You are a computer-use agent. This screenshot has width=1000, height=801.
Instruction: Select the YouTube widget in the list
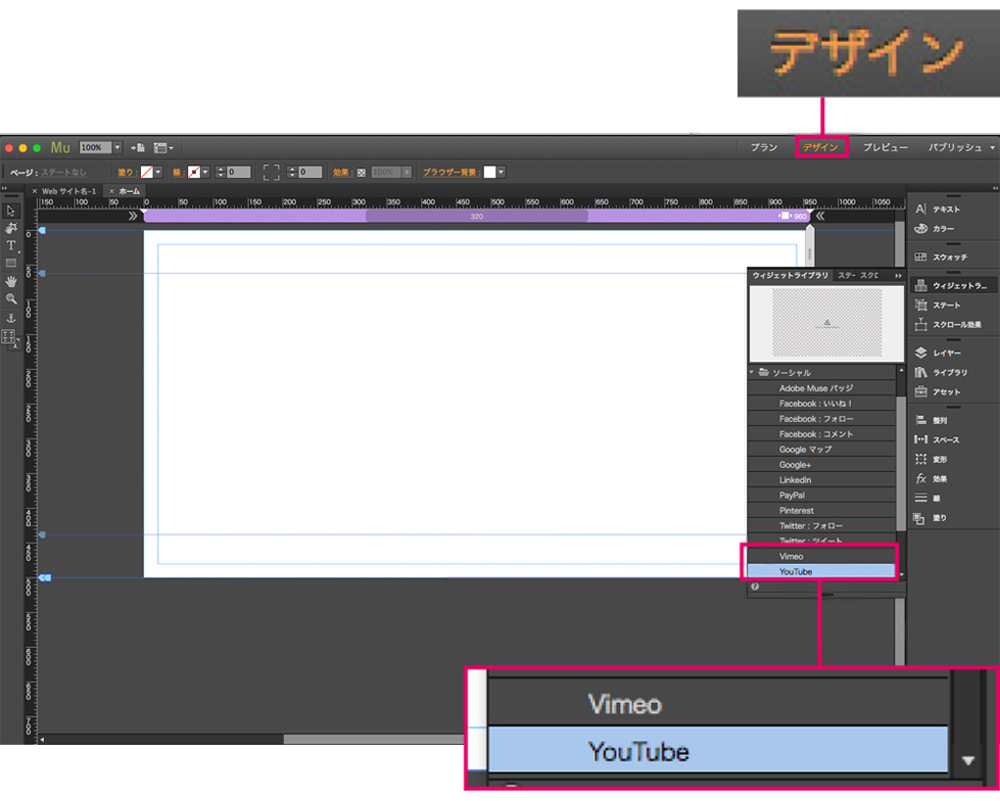click(x=821, y=571)
